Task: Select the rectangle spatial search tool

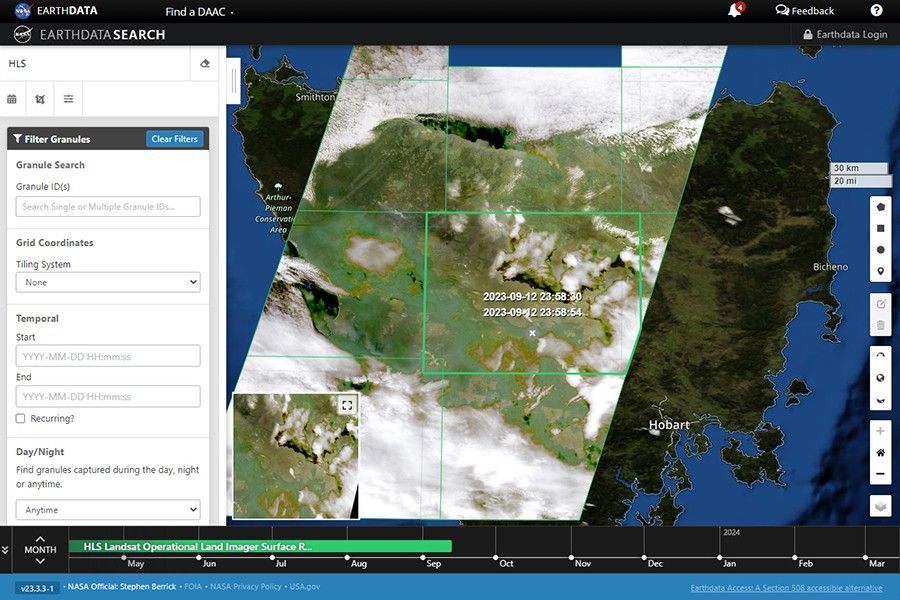Action: coord(880,228)
